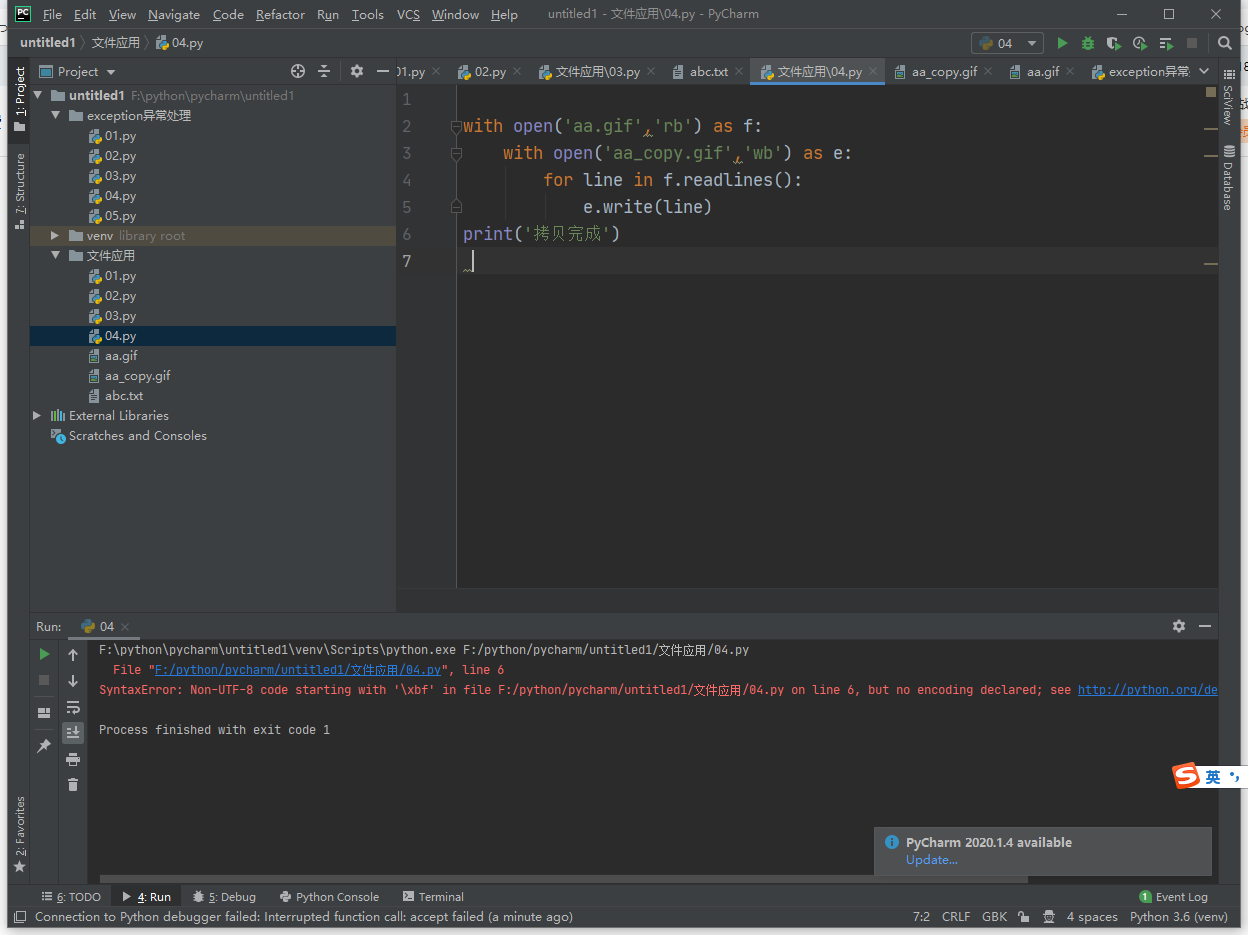Click the Print icon in Run panel

[73, 759]
